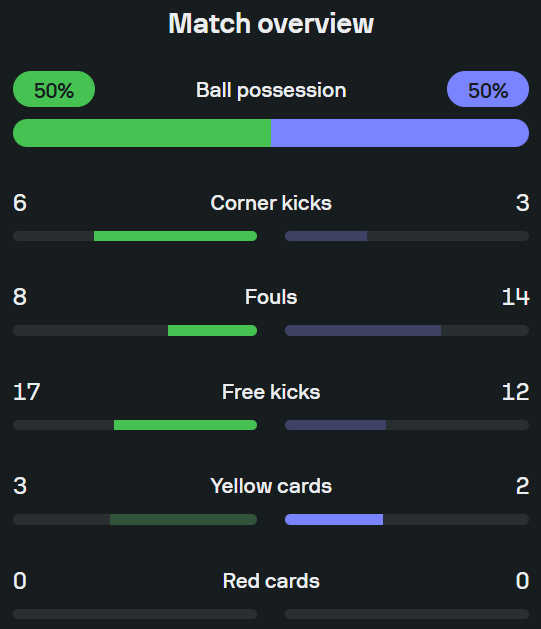Click the purple 50% possession badge

pos(488,89)
